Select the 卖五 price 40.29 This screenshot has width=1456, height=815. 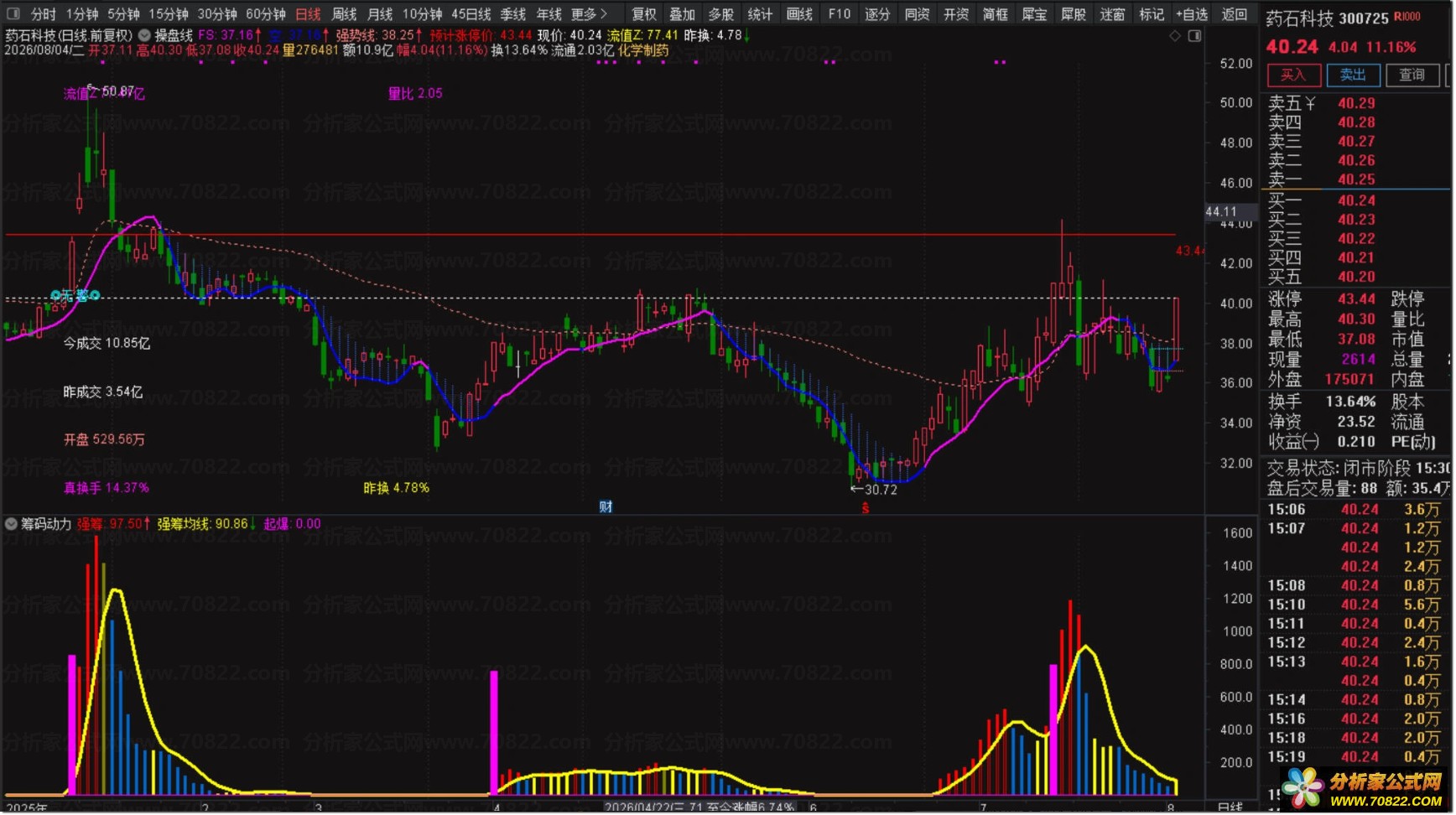(1356, 103)
